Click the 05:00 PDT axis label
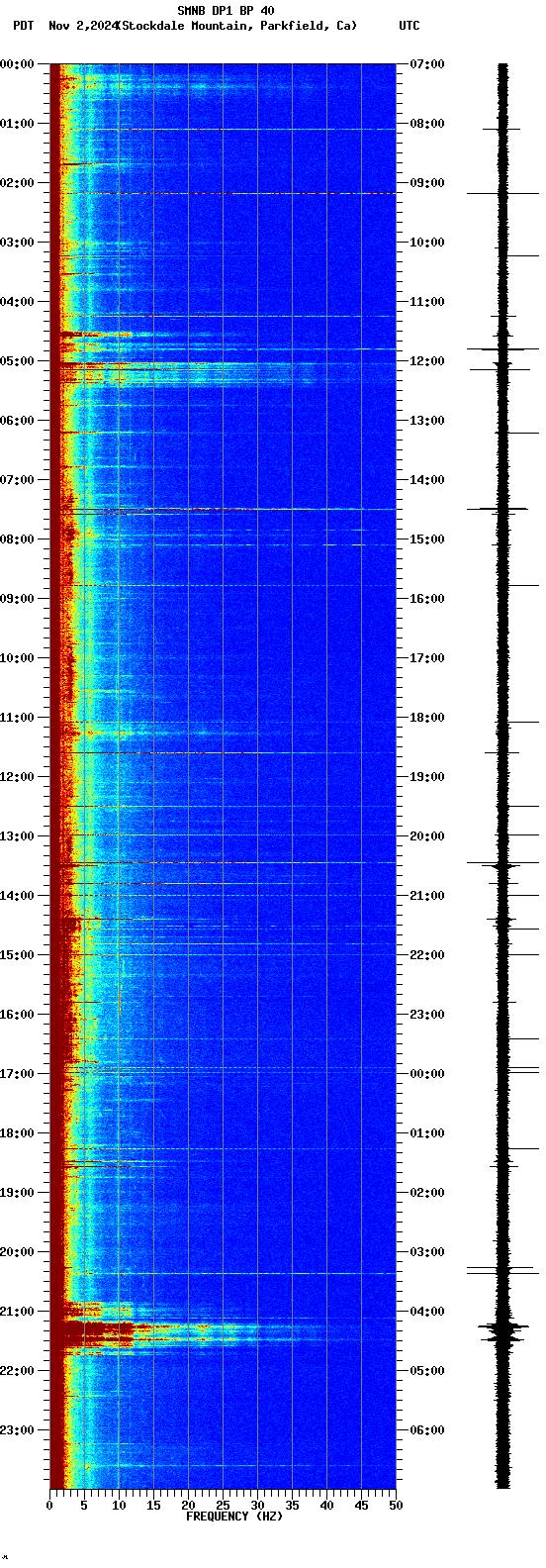546x1568 pixels. 17,361
